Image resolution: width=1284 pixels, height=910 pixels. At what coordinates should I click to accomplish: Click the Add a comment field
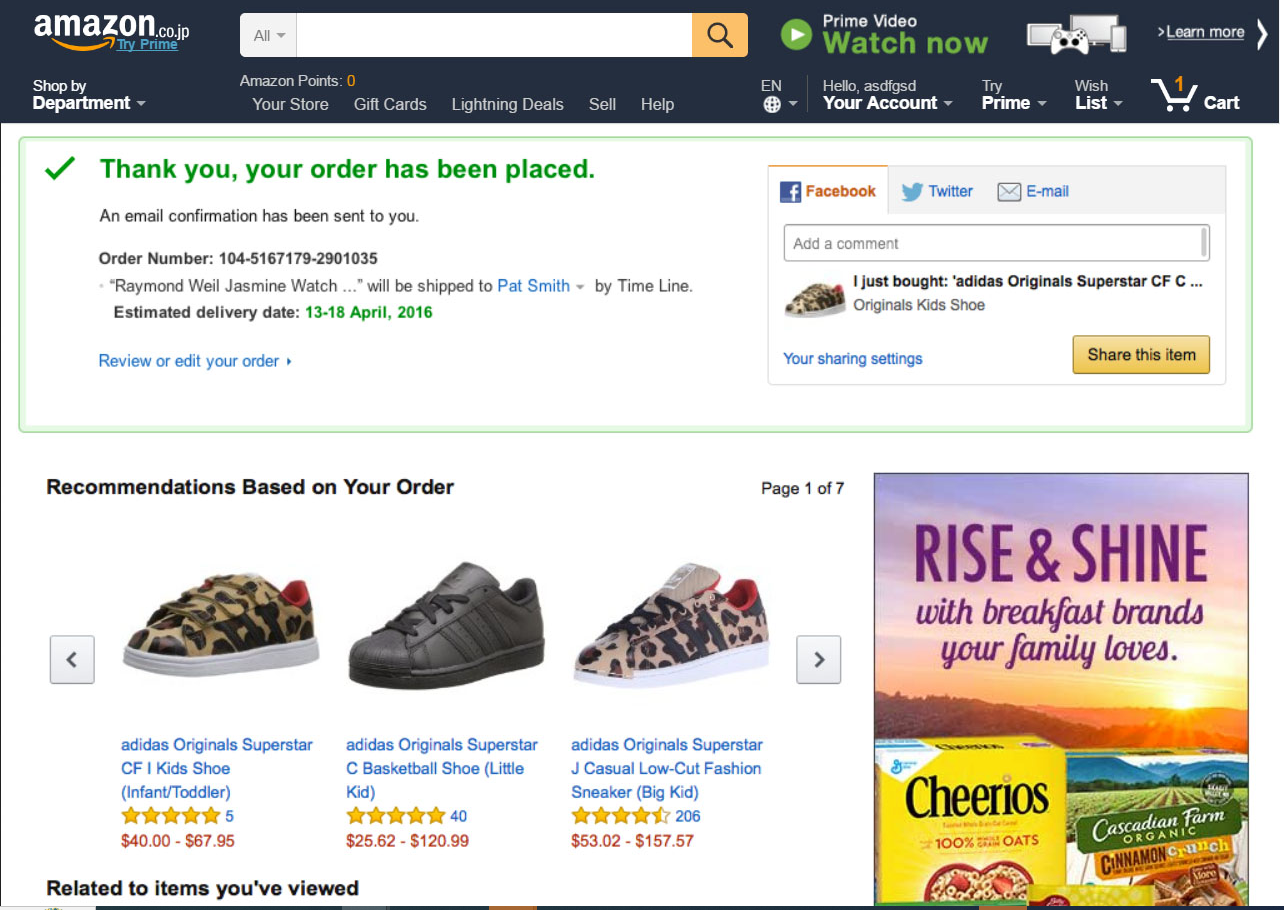click(x=995, y=243)
